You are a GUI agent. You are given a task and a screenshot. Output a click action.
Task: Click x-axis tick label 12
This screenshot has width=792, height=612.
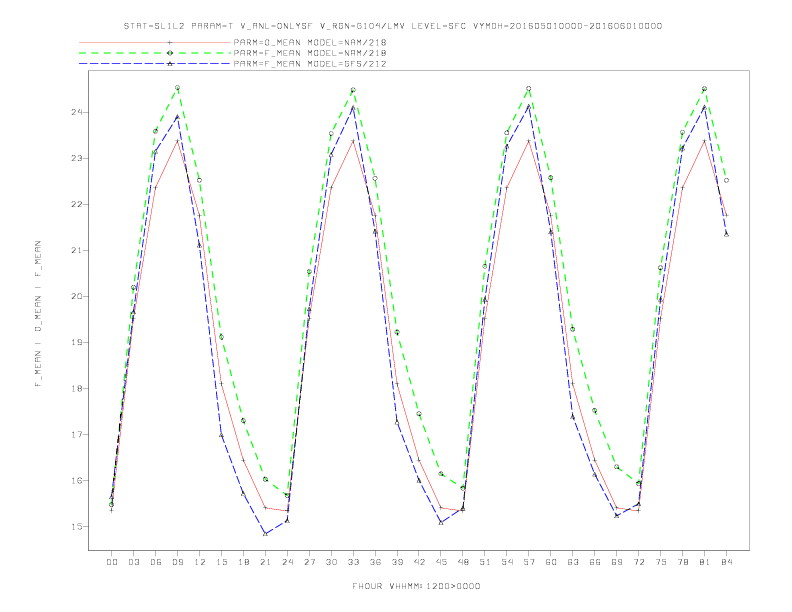point(200,562)
